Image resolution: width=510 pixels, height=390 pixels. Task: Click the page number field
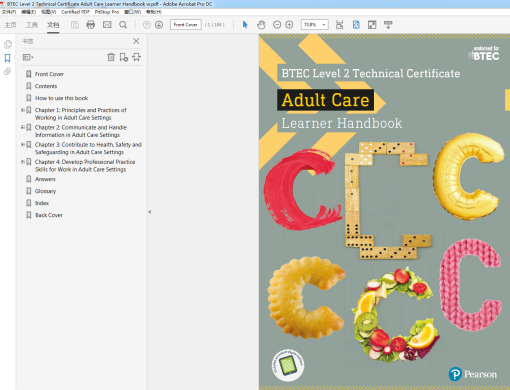(x=186, y=25)
